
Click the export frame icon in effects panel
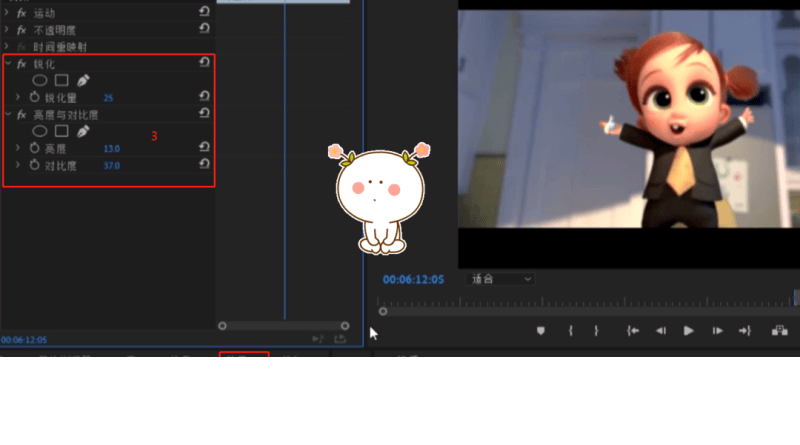[x=340, y=339]
